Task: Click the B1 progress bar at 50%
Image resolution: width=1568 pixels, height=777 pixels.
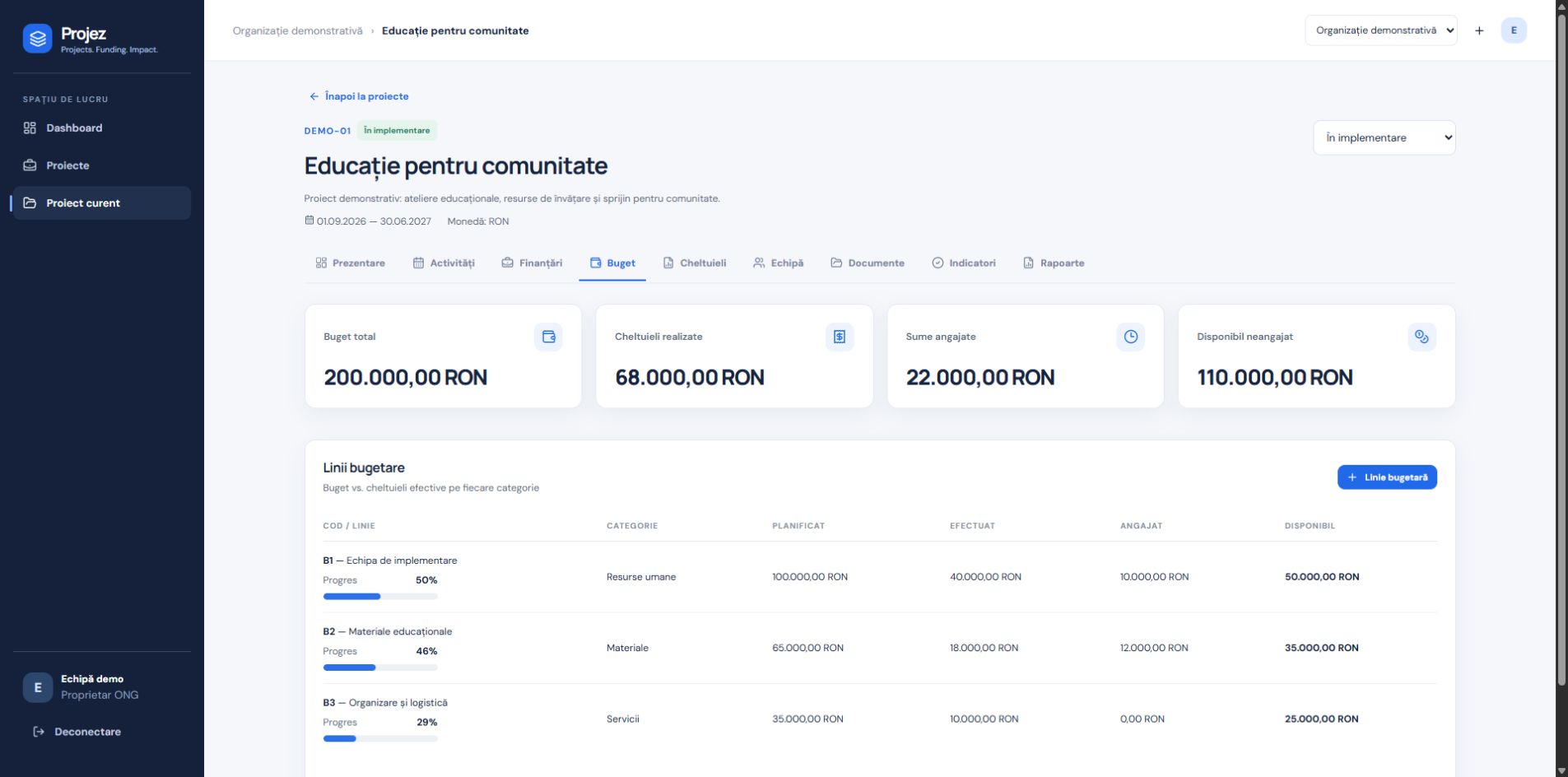Action: [x=380, y=597]
